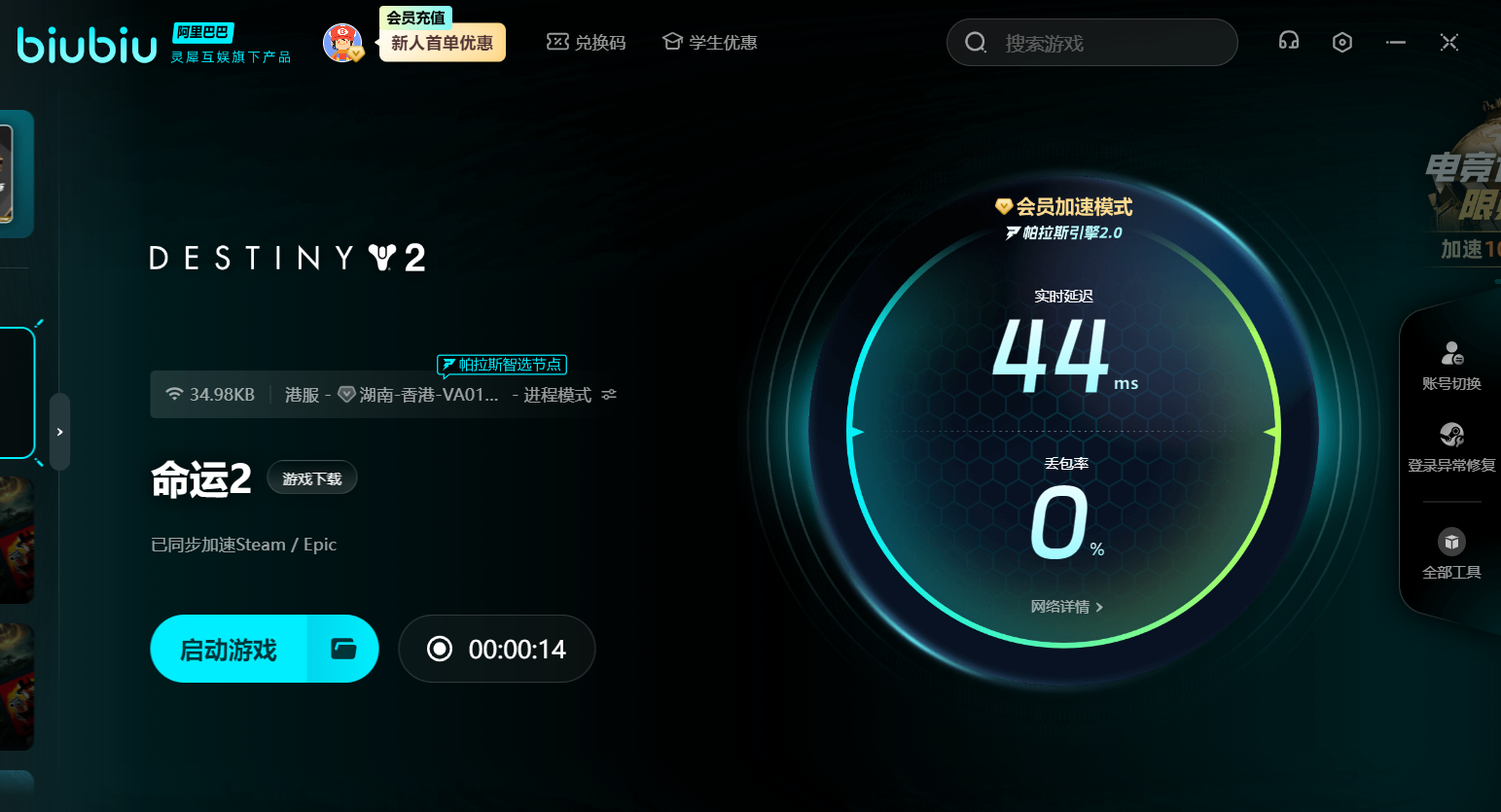
Task: Open the node selector 湖南-香港-VA01
Action: click(420, 395)
